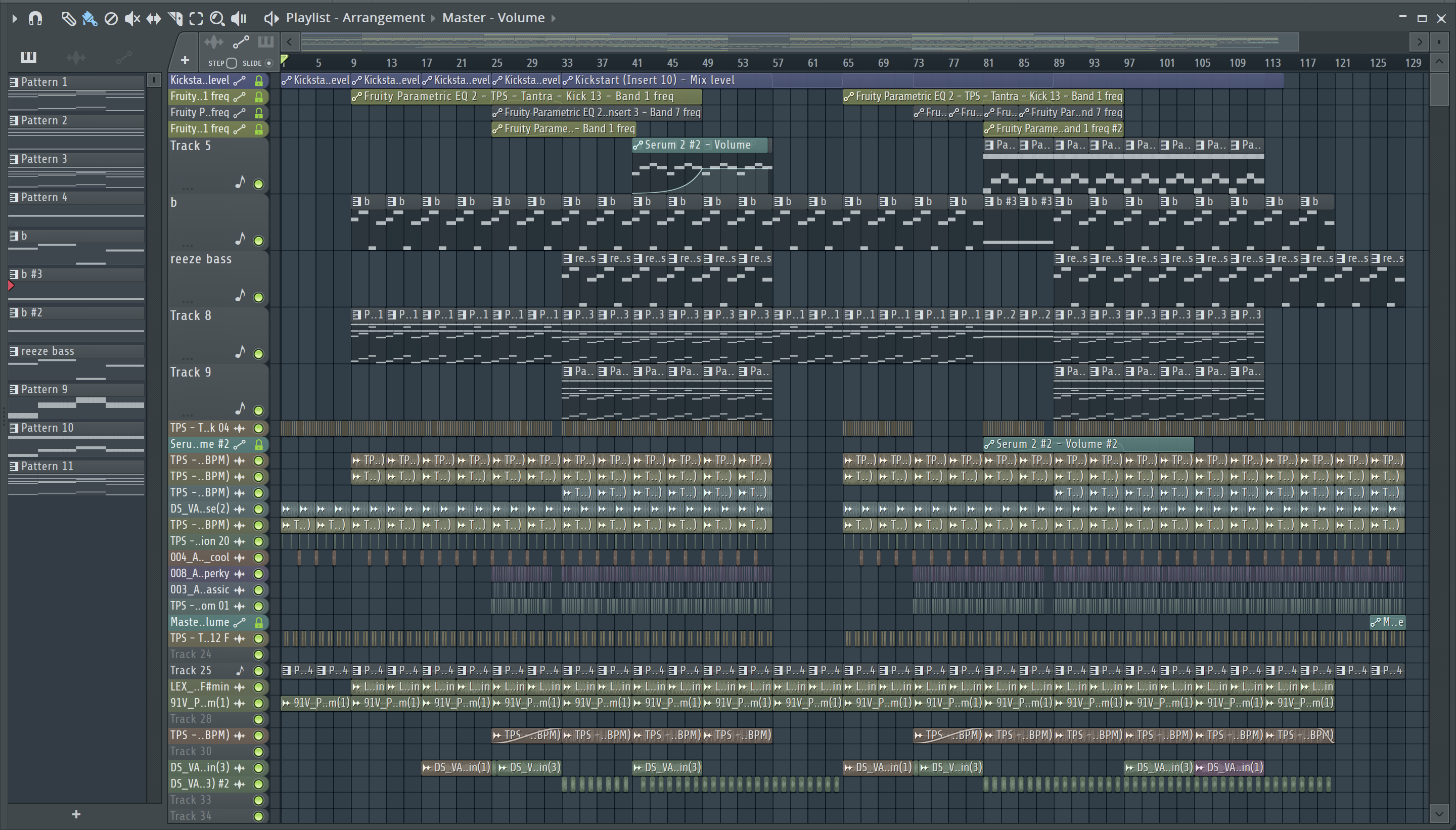This screenshot has width=1456, height=830.
Task: Select the Slip tool
Action: (153, 19)
